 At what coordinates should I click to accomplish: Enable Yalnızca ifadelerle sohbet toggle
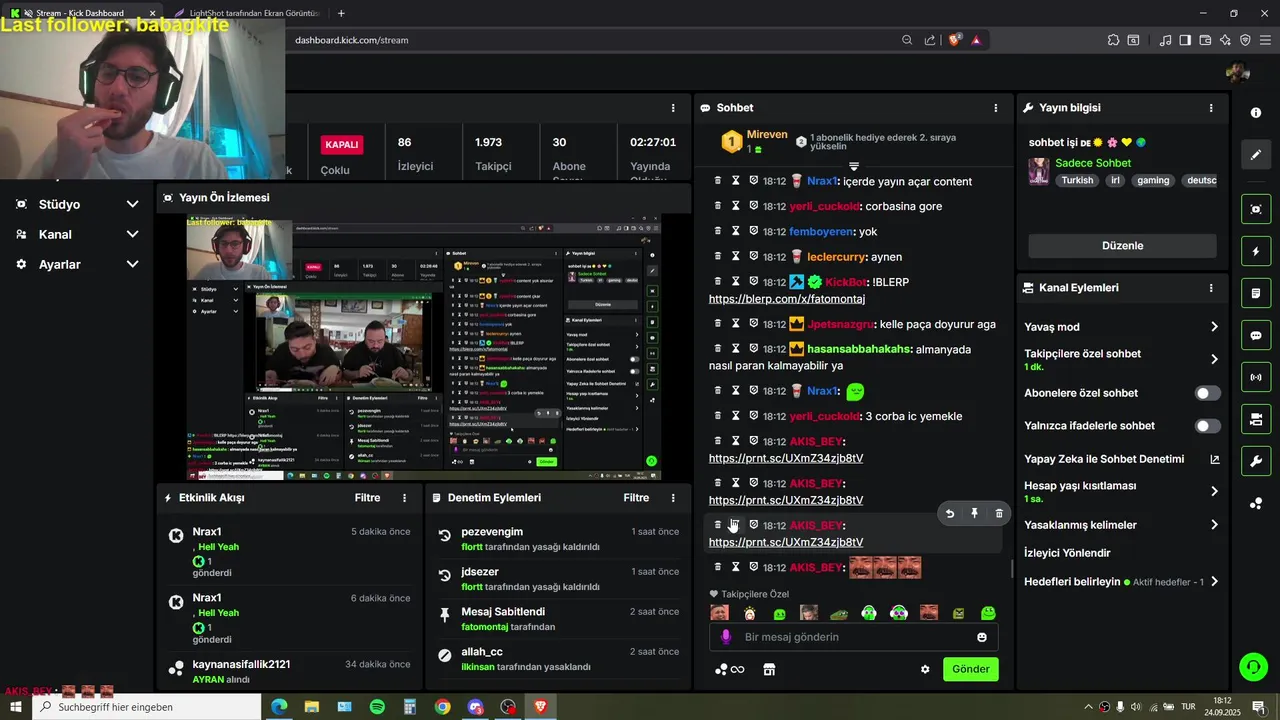pos(1208,426)
